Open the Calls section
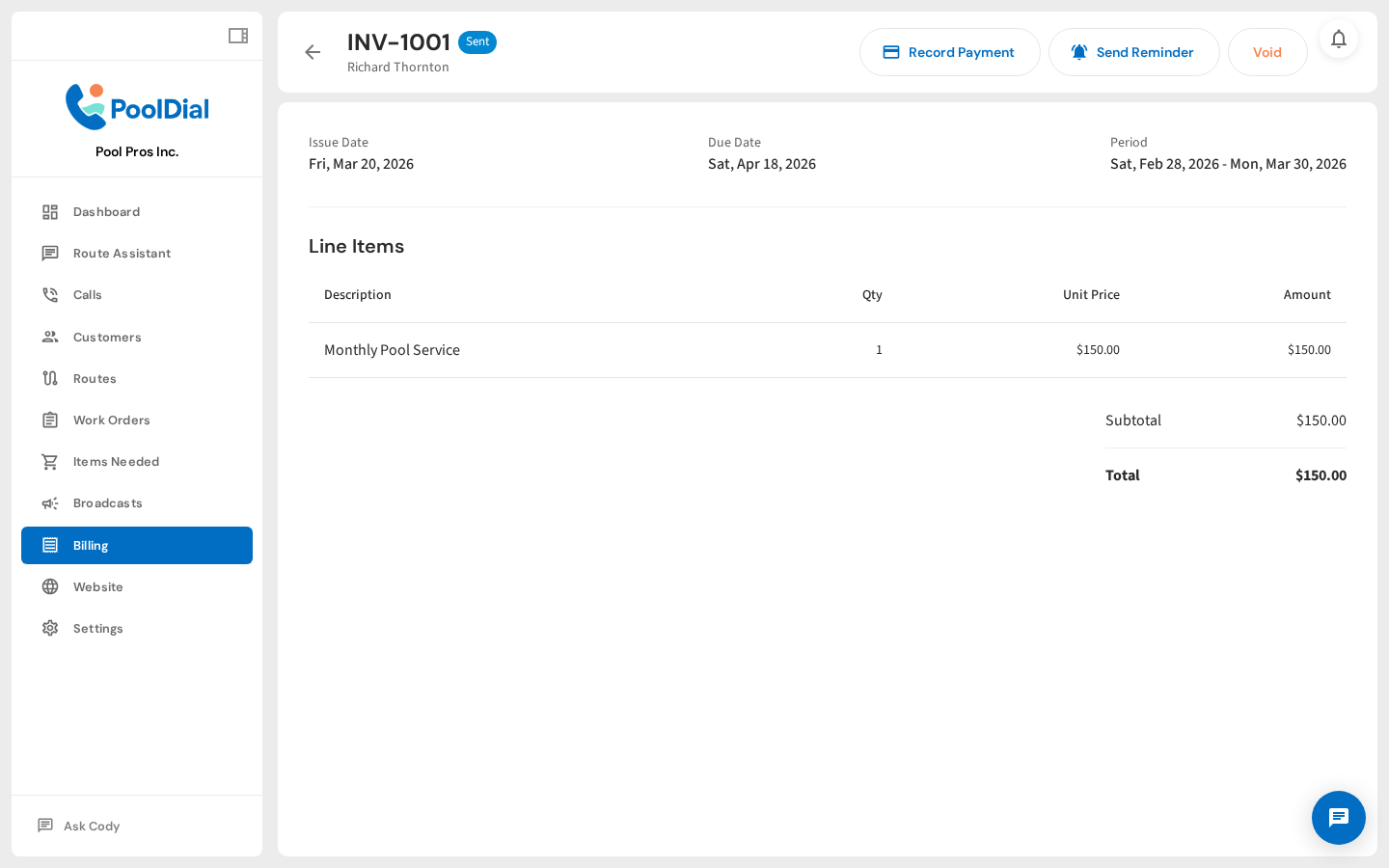The height and width of the screenshot is (868, 1389). [50, 294]
